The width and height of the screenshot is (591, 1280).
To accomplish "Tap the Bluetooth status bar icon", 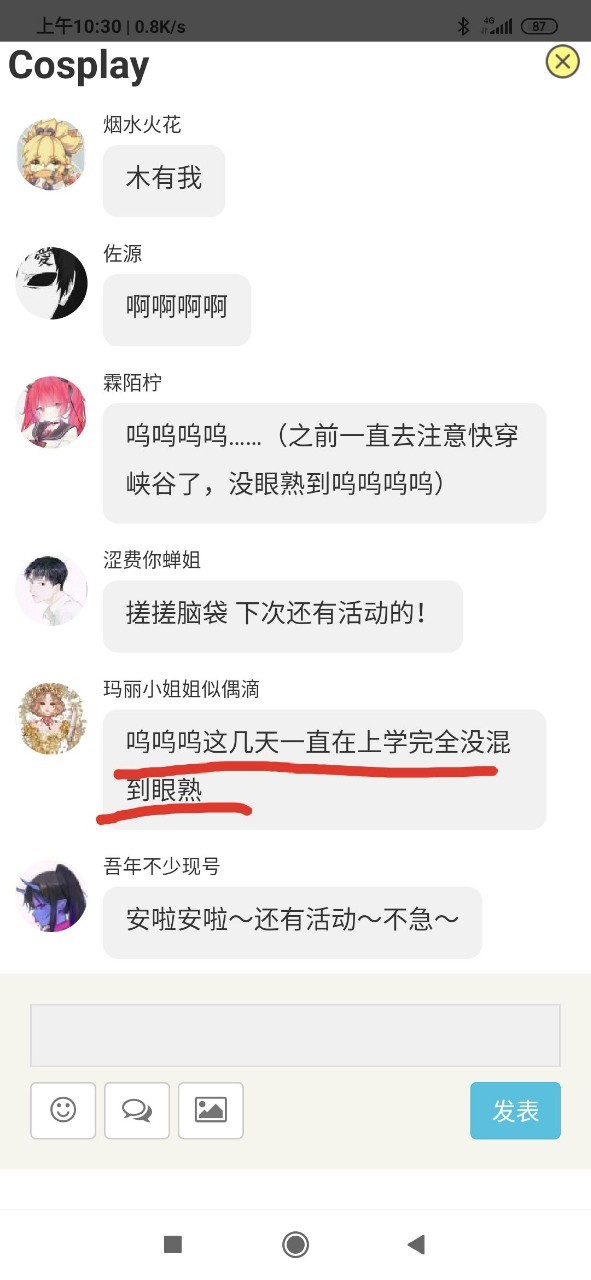I will click(x=463, y=26).
